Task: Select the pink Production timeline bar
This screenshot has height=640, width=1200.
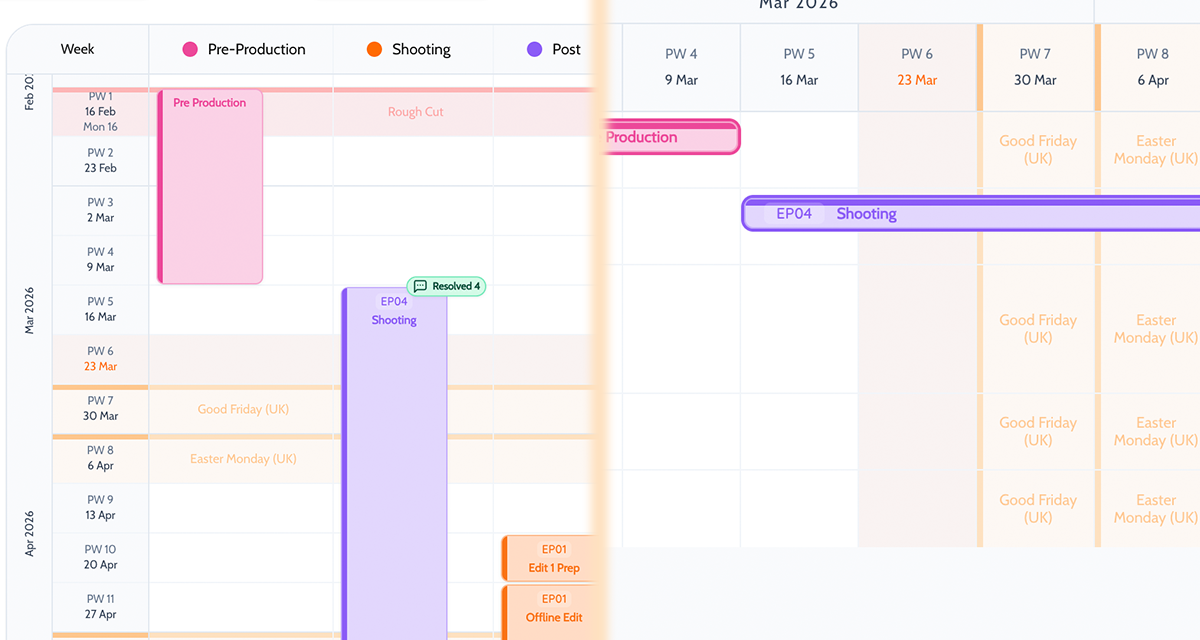Action: pos(670,137)
